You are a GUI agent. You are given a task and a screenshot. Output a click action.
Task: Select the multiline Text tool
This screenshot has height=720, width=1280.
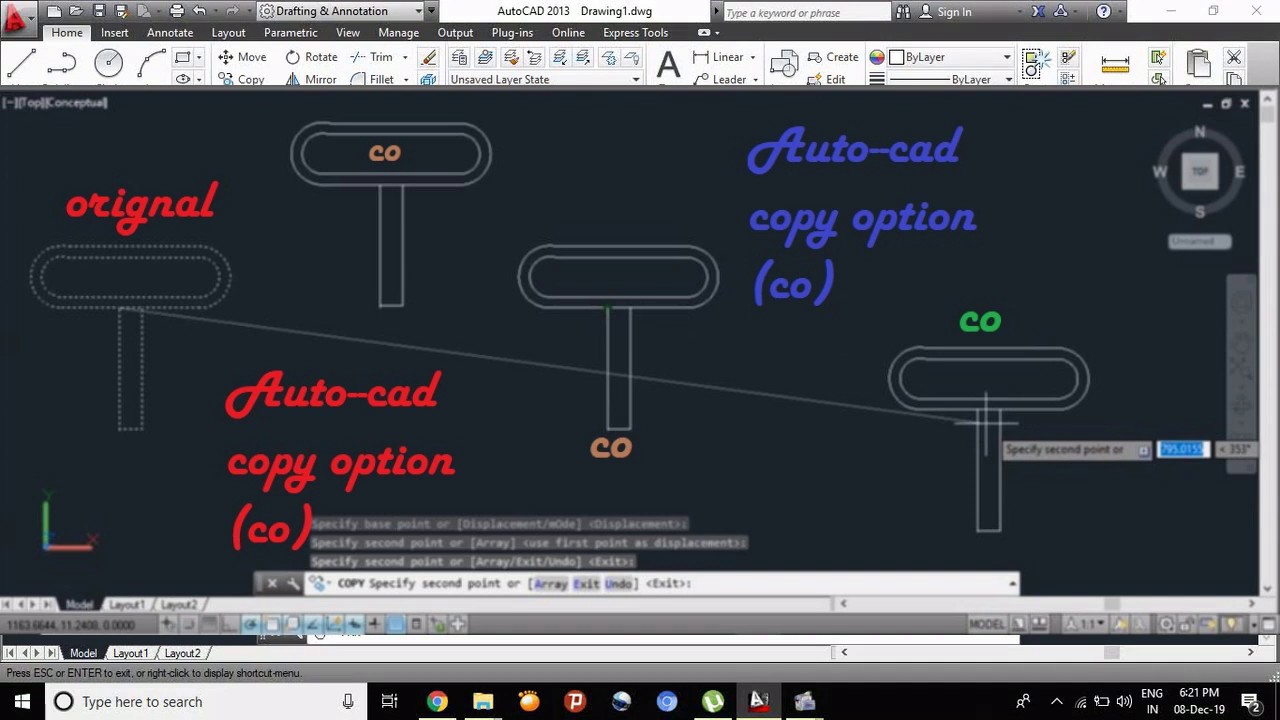(x=668, y=66)
